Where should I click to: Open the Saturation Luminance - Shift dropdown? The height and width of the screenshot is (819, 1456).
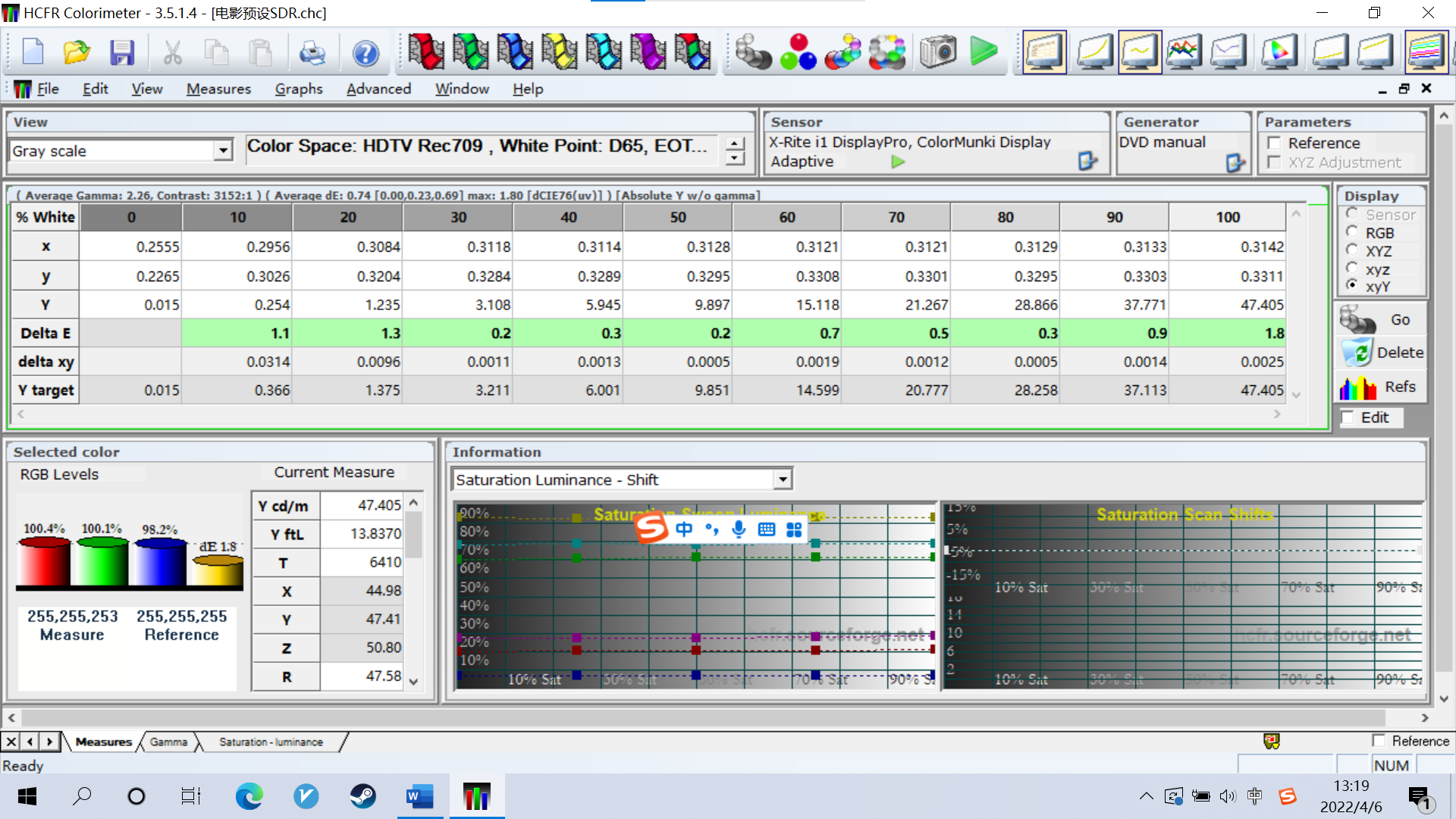coord(783,479)
